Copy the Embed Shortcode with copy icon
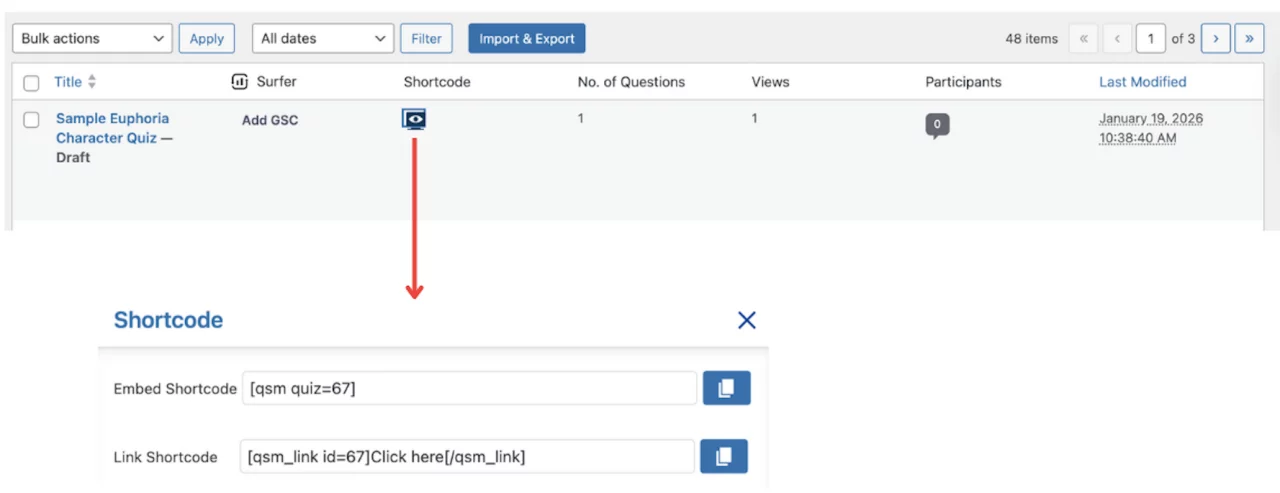Viewport: 1280px width, 493px height. (726, 388)
